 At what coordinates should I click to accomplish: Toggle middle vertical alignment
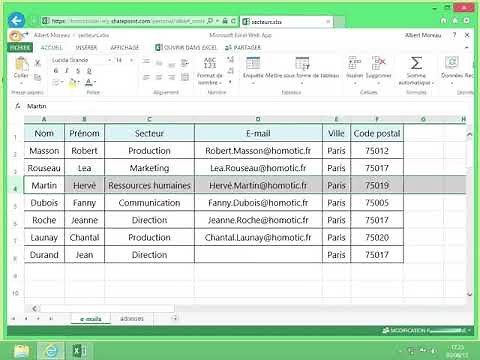[x=159, y=63]
